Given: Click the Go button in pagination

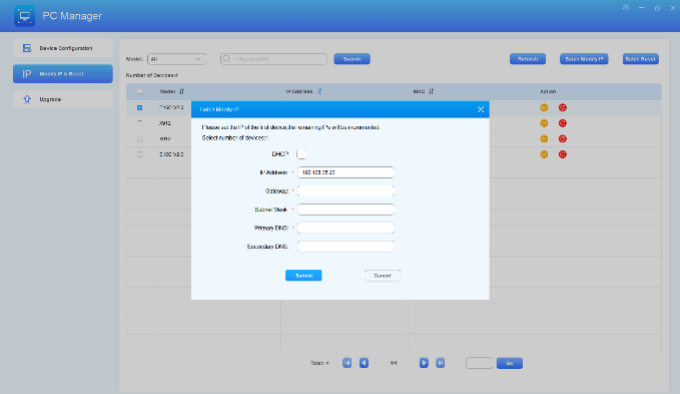Looking at the screenshot, I should pyautogui.click(x=510, y=363).
